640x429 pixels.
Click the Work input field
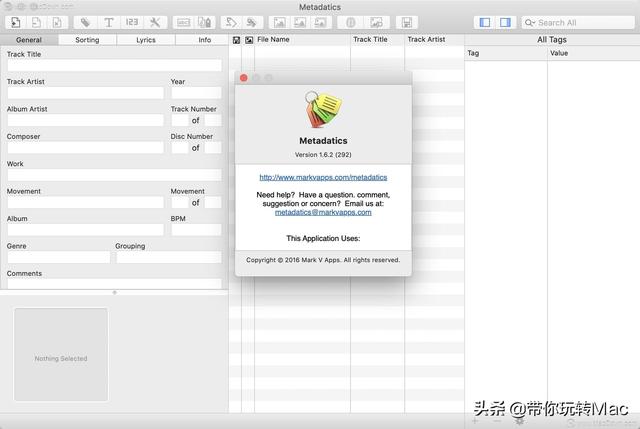(114, 175)
